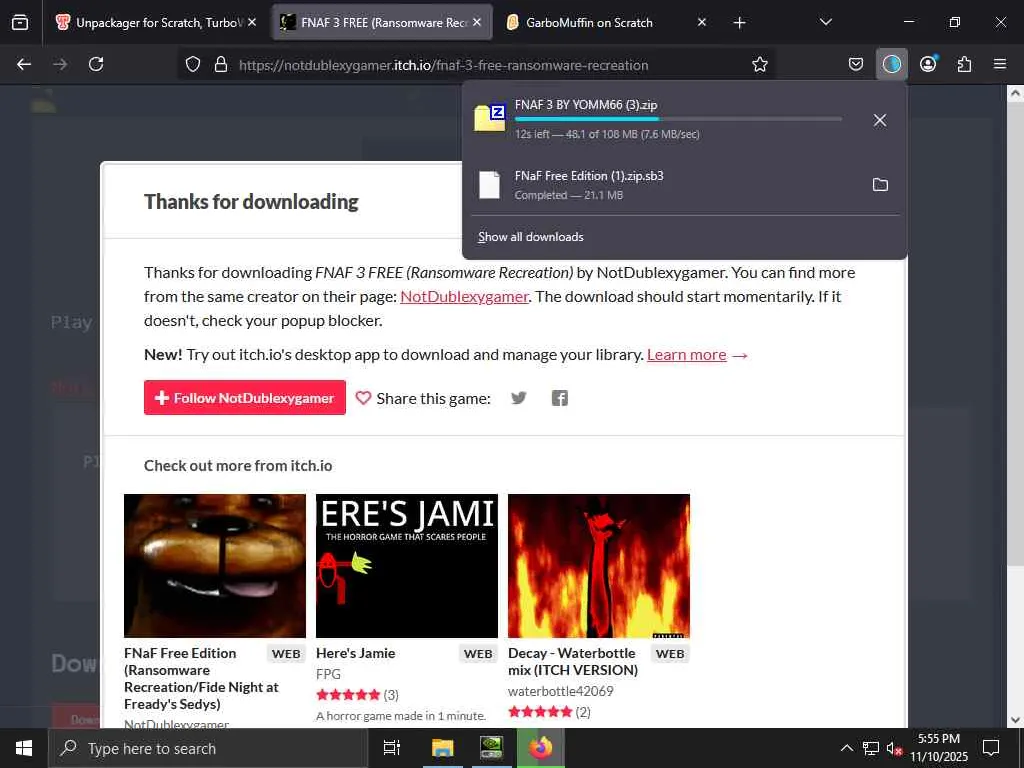The height and width of the screenshot is (768, 1024).
Task: Open the network status tray icon
Action: [871, 748]
